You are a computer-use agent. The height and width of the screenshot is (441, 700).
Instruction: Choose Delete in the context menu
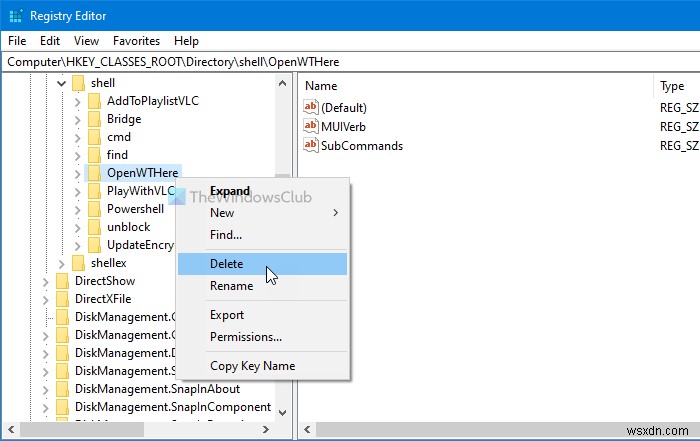[x=262, y=264]
